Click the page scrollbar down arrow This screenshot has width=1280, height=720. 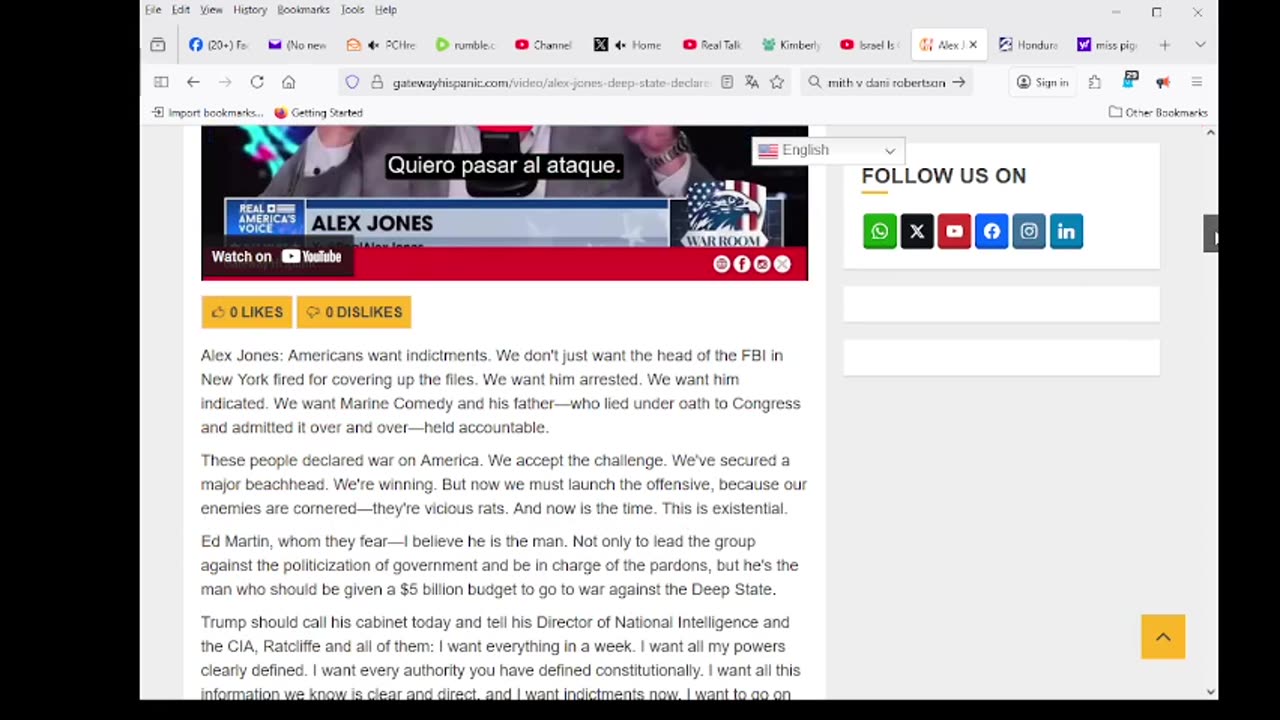click(1211, 691)
